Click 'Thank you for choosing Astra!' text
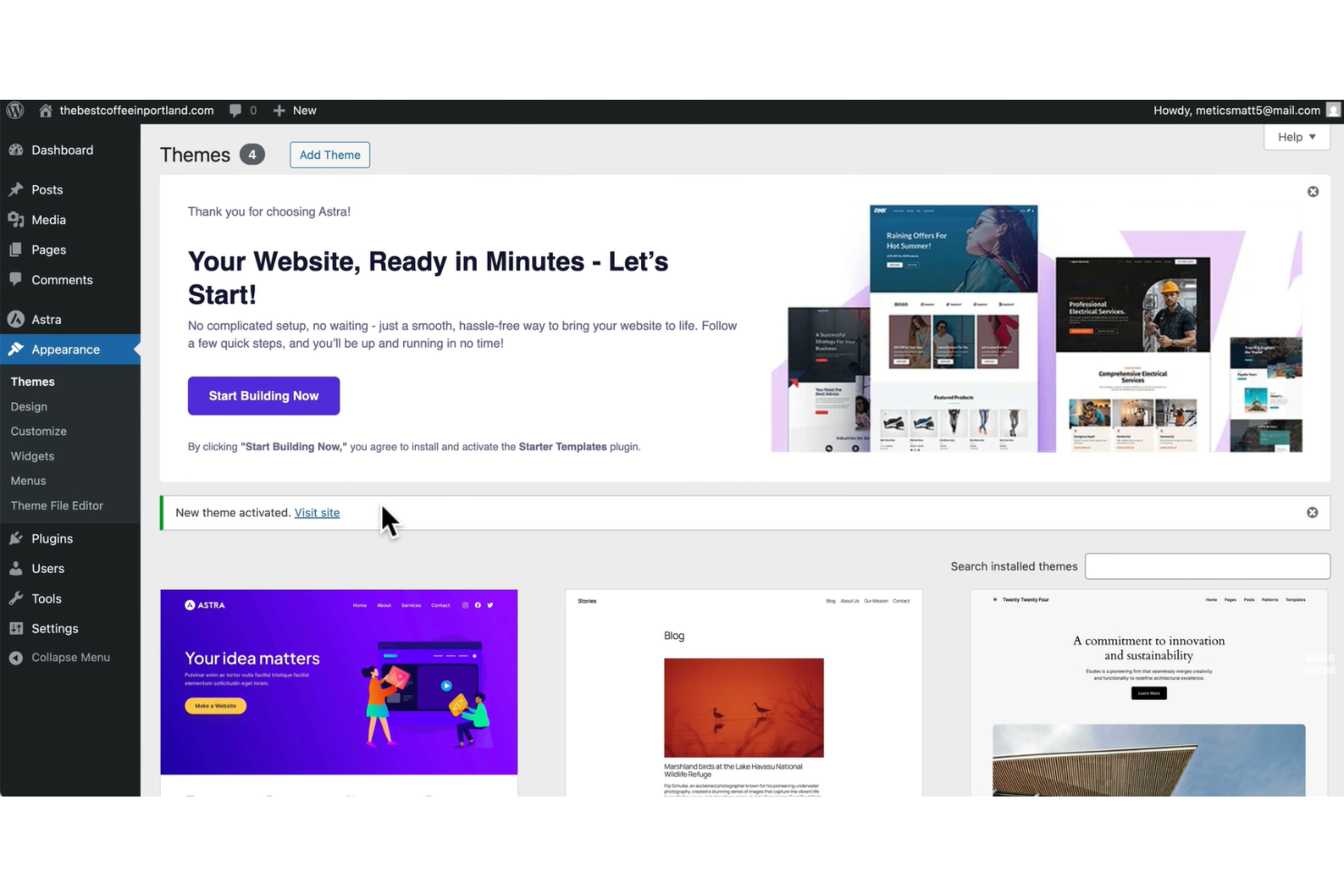The width and height of the screenshot is (1344, 896). pos(269,211)
